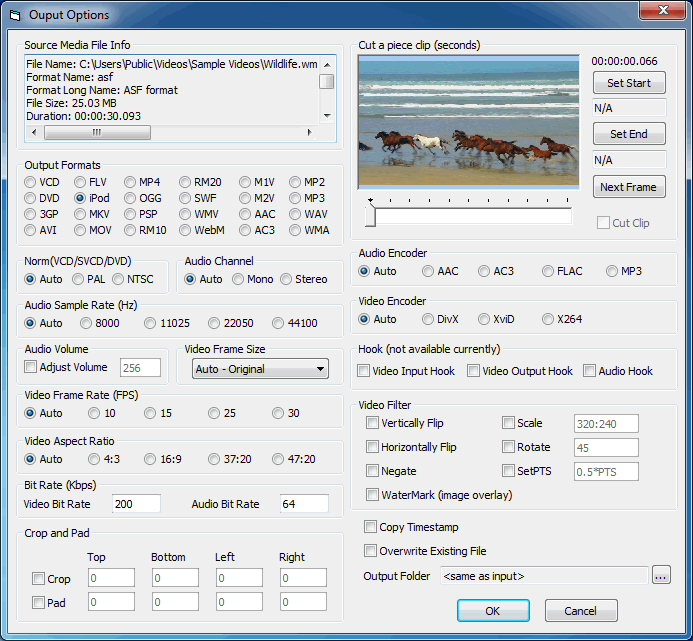Click the output folder browse (...) button
The height and width of the screenshot is (641, 693).
(x=661, y=575)
